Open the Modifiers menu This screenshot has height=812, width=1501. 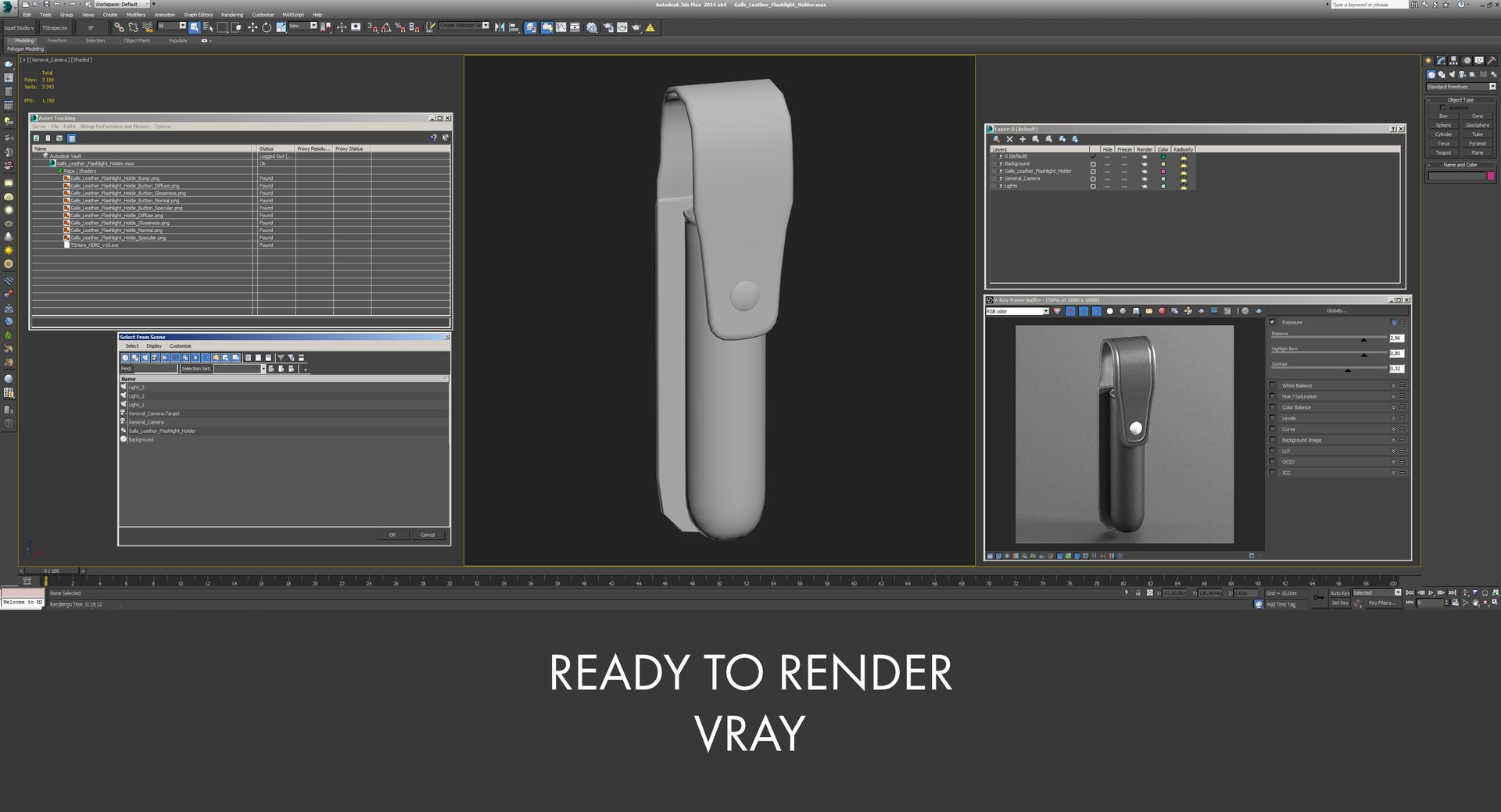click(x=136, y=15)
